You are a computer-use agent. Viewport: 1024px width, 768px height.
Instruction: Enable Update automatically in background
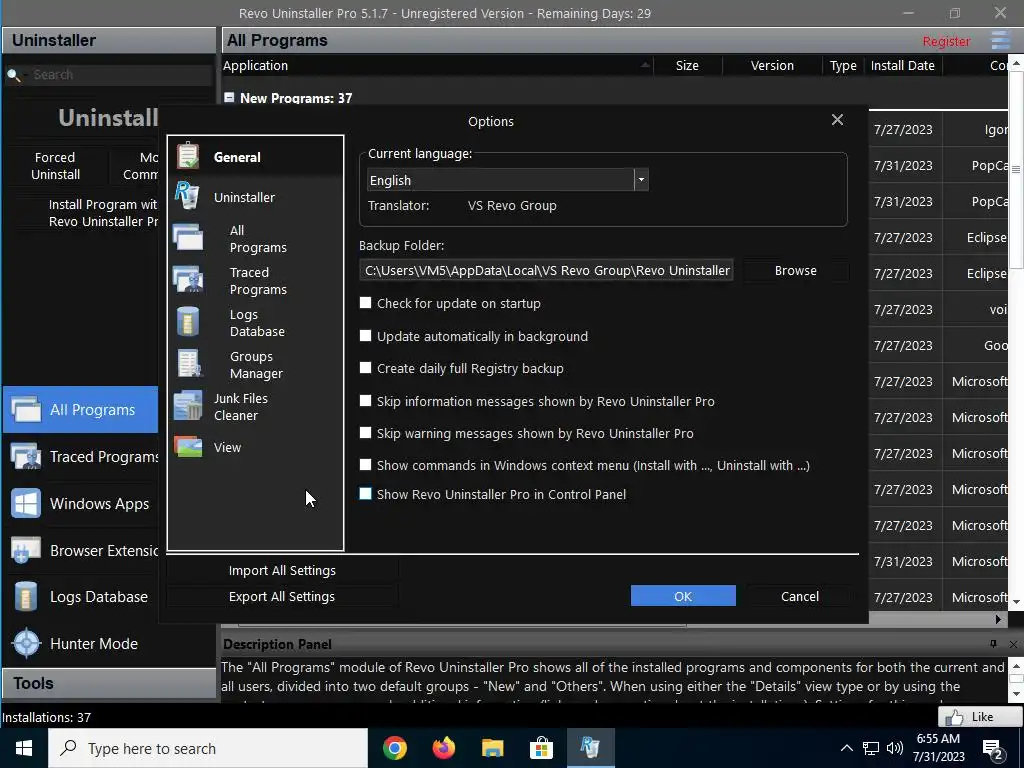point(366,336)
